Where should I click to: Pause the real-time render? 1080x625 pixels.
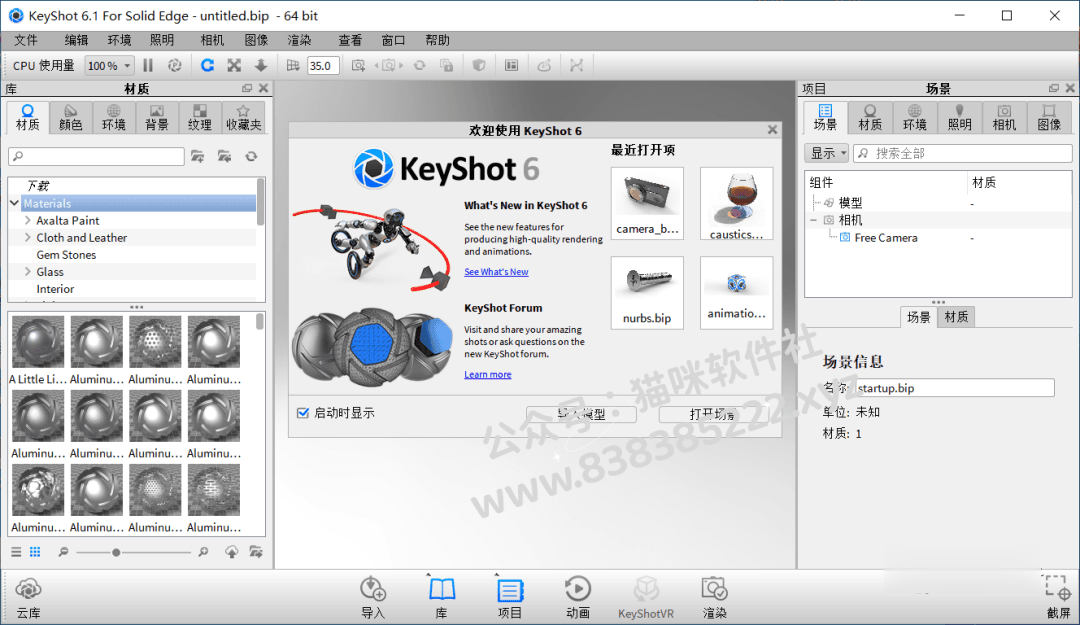148,65
